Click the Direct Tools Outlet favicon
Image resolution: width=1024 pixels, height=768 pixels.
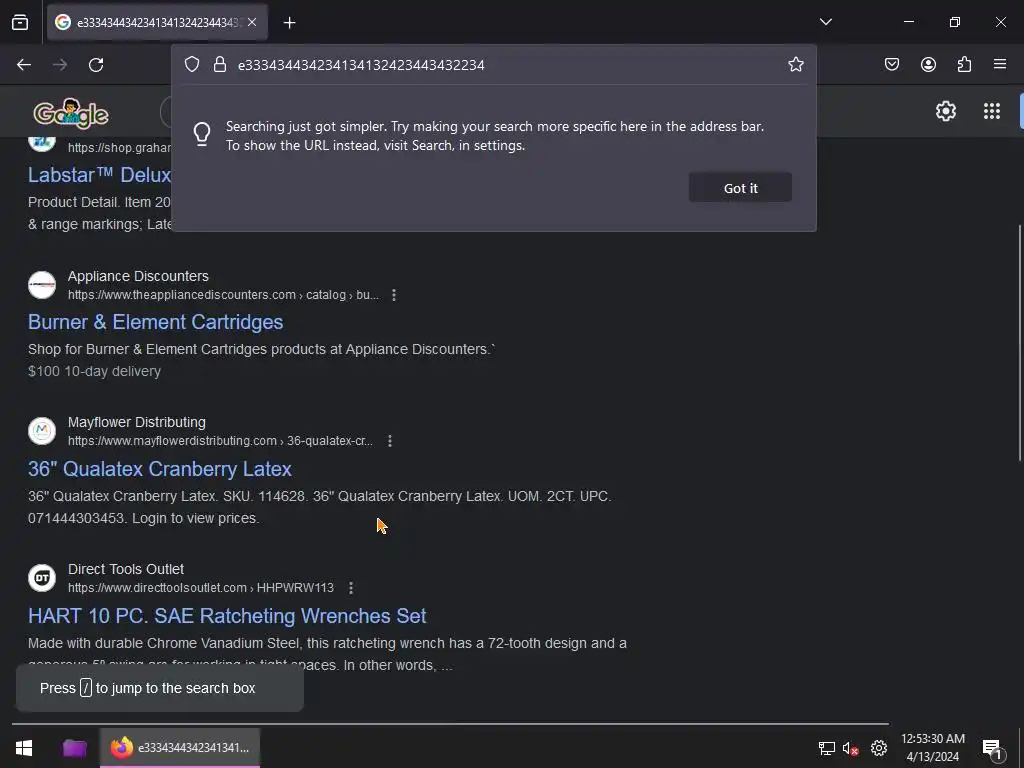[x=42, y=578]
